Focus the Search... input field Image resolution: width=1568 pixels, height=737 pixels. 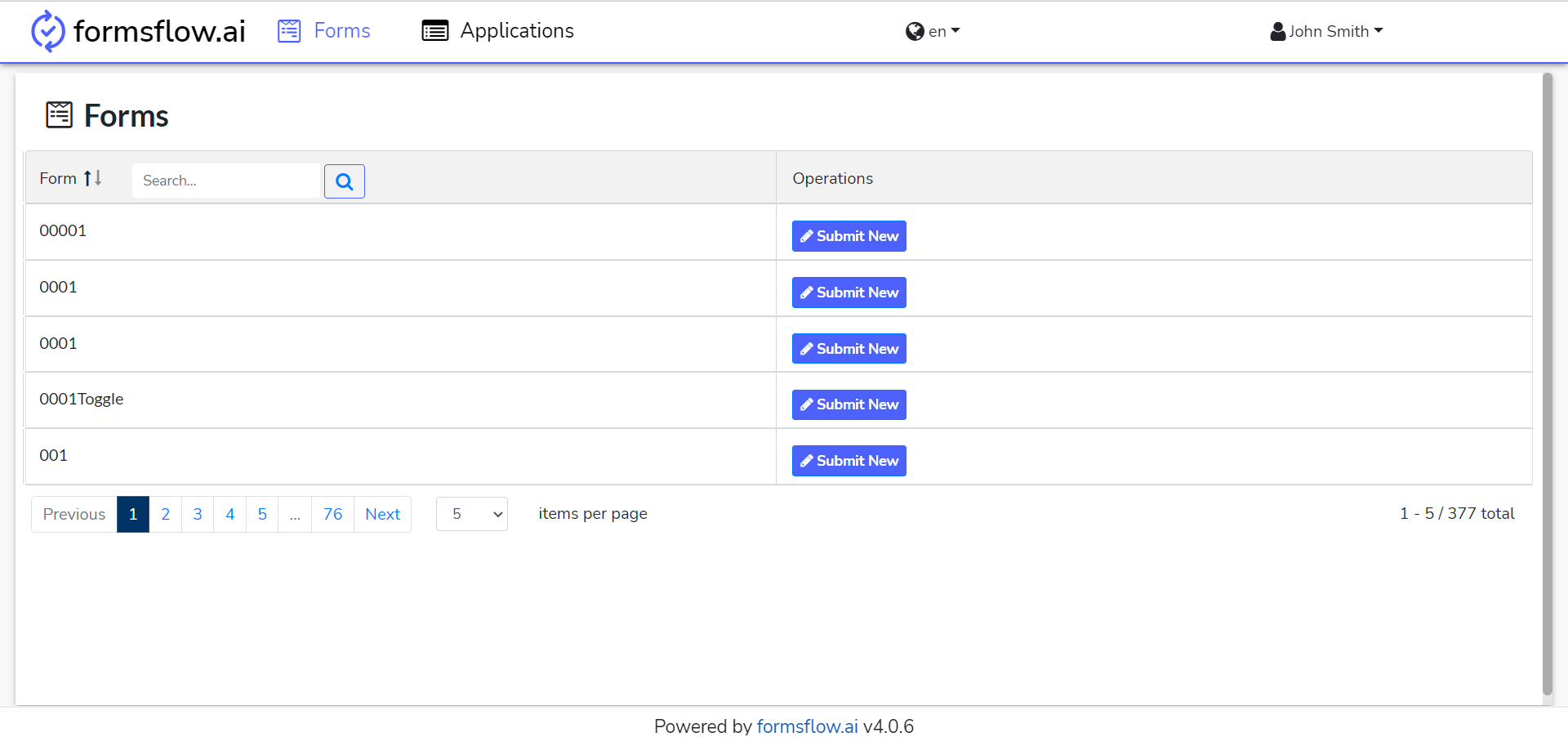pos(226,181)
